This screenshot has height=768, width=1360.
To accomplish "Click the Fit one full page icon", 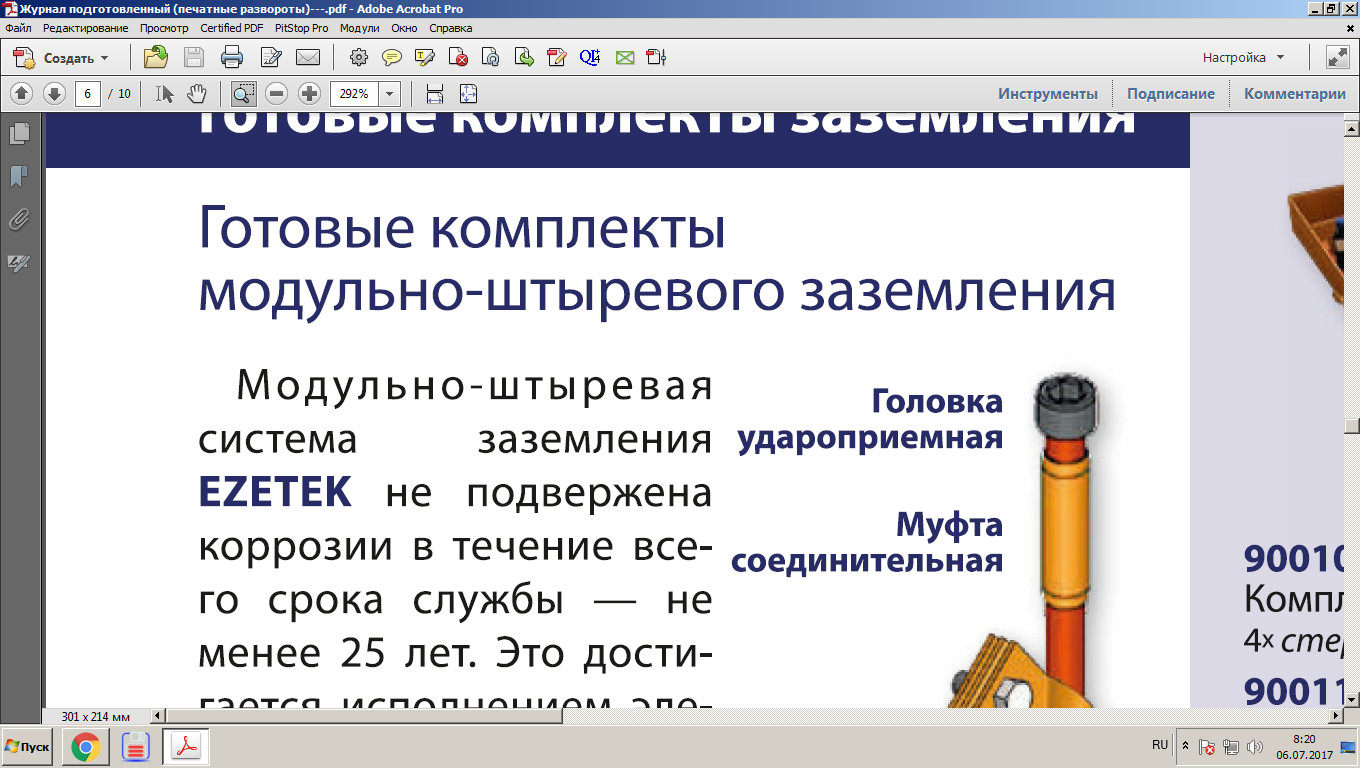I will [x=468, y=94].
